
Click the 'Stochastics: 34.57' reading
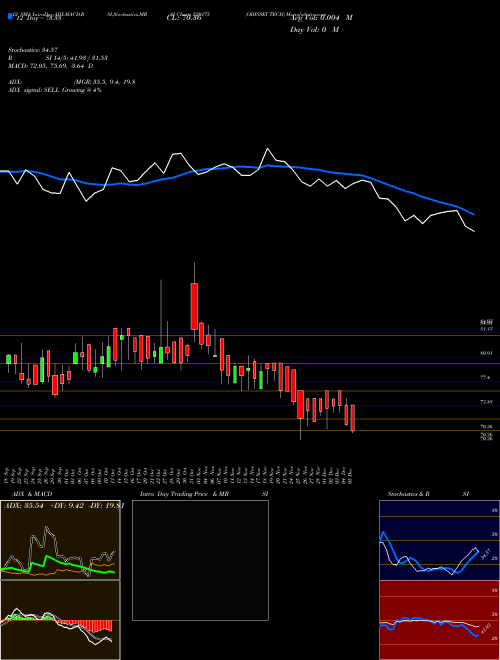pos(33,50)
